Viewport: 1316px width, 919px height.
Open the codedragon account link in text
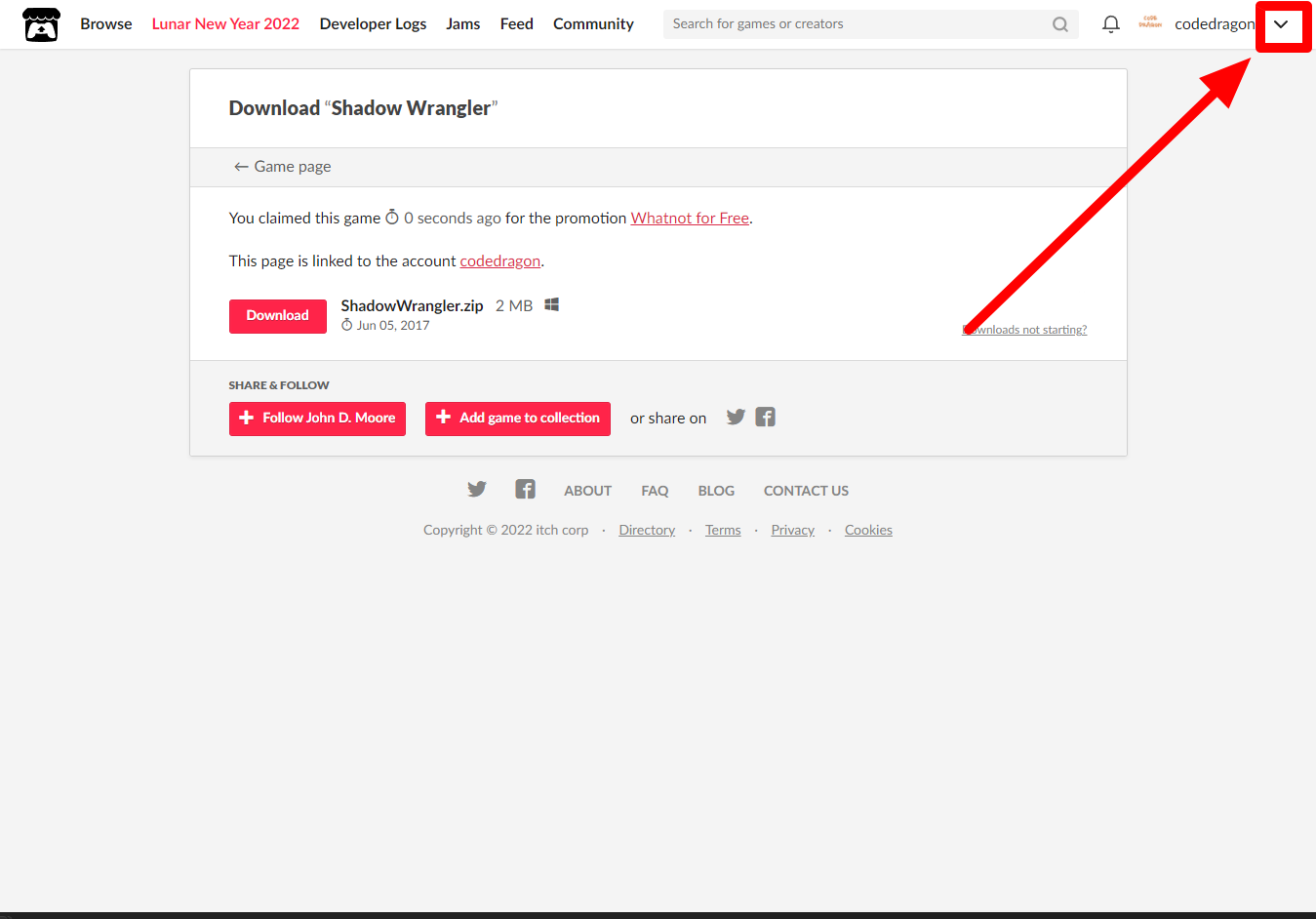coord(500,261)
